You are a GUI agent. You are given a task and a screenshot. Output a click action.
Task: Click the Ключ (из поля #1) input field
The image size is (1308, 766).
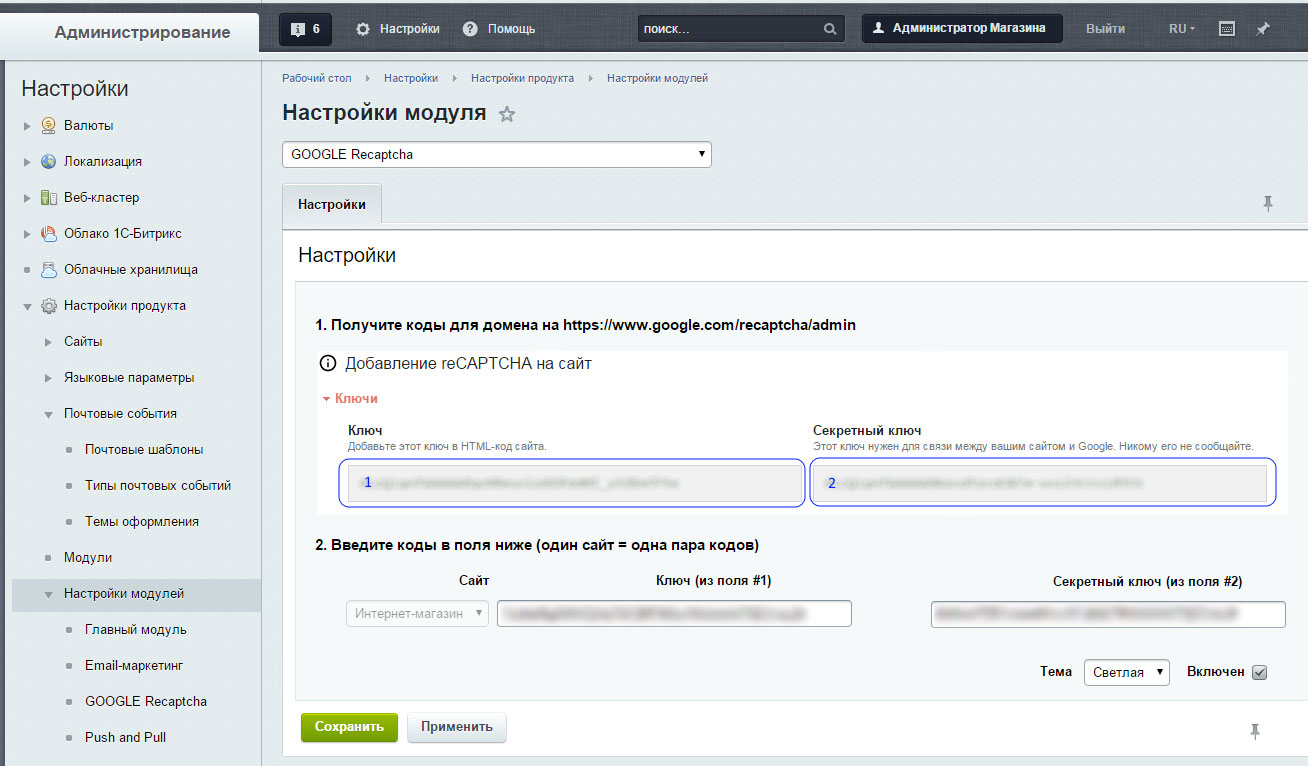674,613
